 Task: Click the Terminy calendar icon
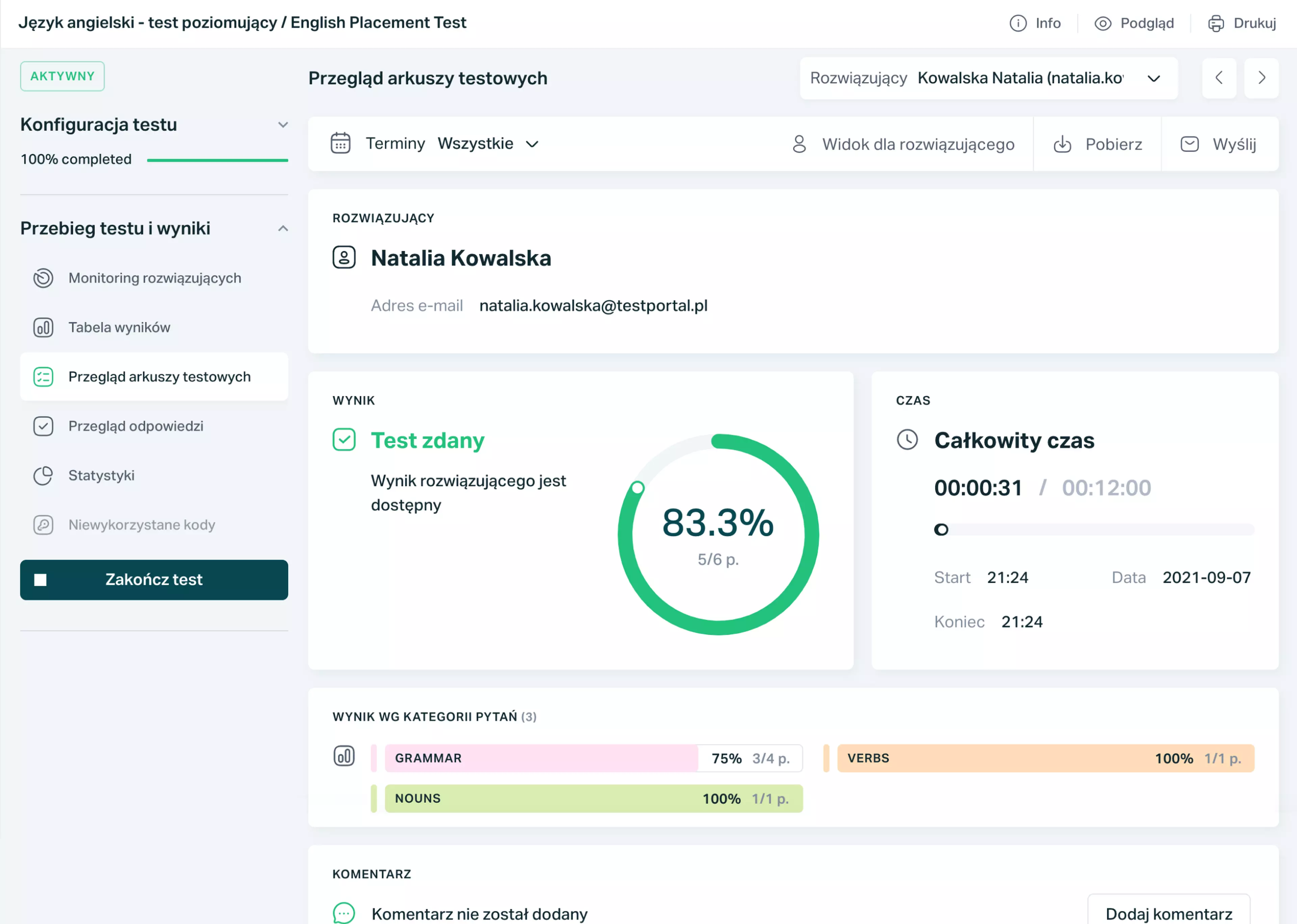341,143
